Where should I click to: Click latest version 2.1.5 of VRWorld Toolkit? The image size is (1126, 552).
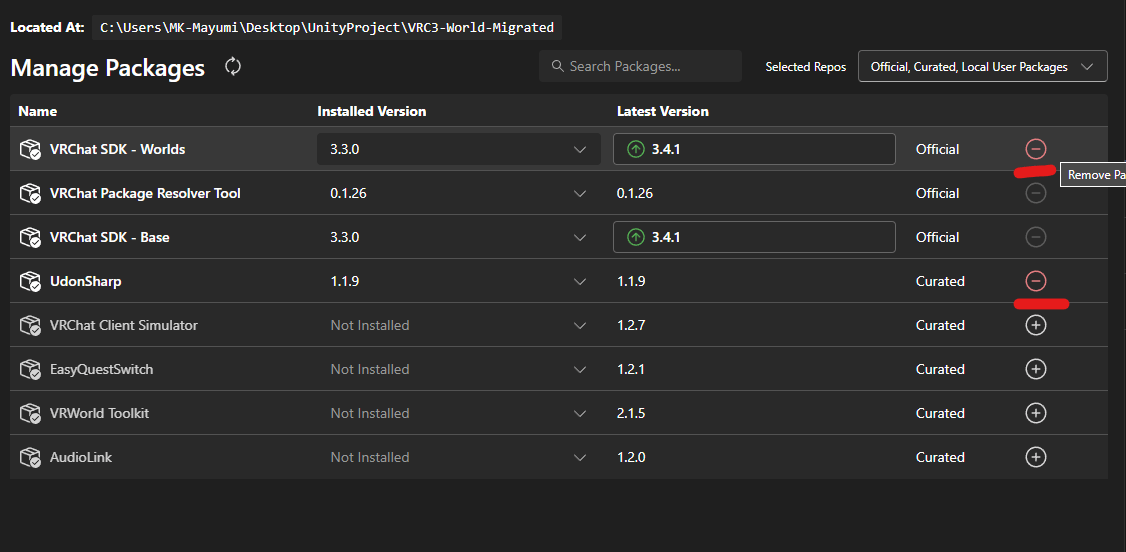(631, 413)
